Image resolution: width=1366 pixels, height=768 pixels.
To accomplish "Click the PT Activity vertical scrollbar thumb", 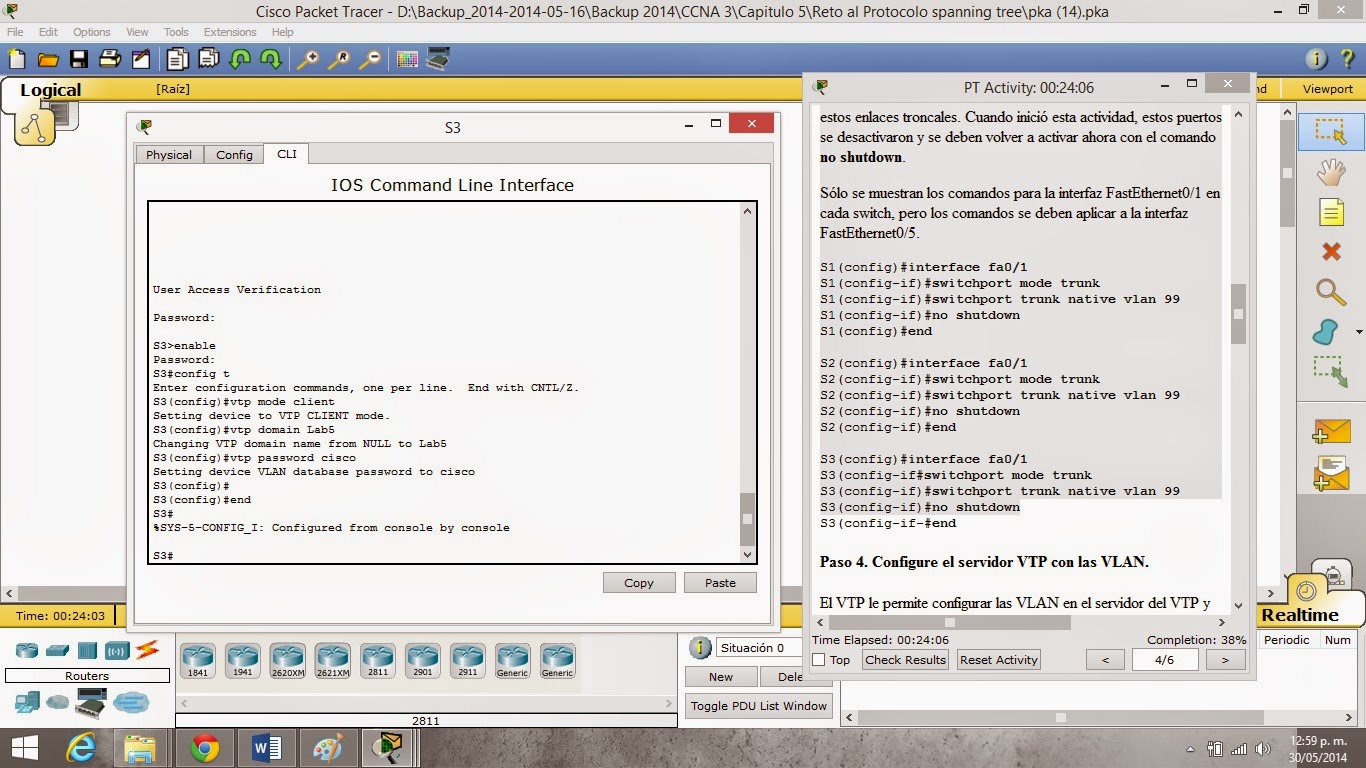I will tap(1238, 313).
